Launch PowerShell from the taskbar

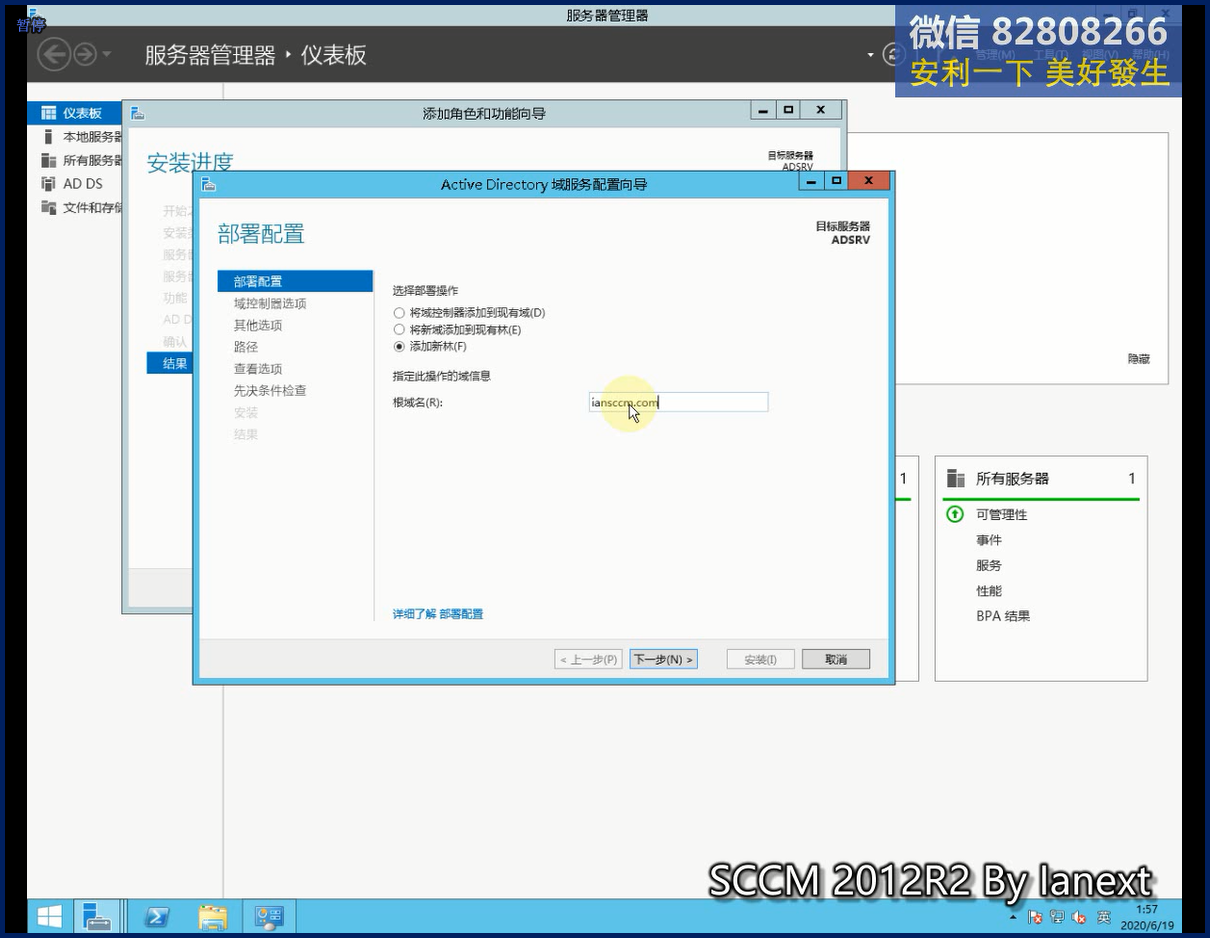point(156,916)
